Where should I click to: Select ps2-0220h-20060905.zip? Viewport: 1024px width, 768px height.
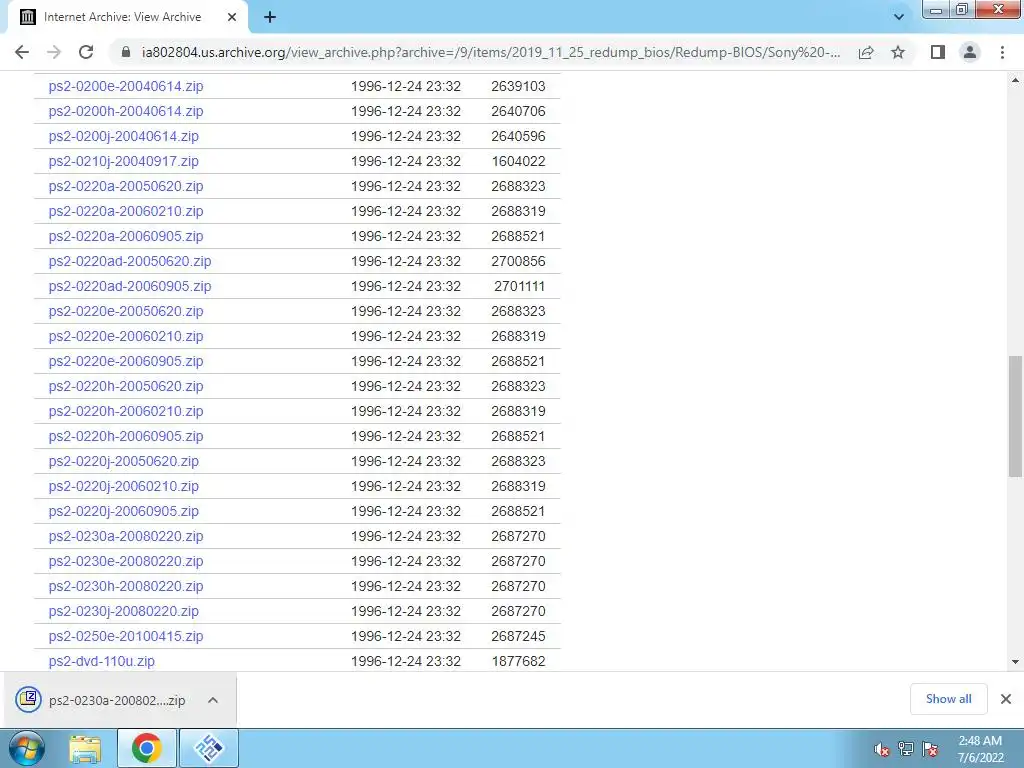(x=125, y=436)
